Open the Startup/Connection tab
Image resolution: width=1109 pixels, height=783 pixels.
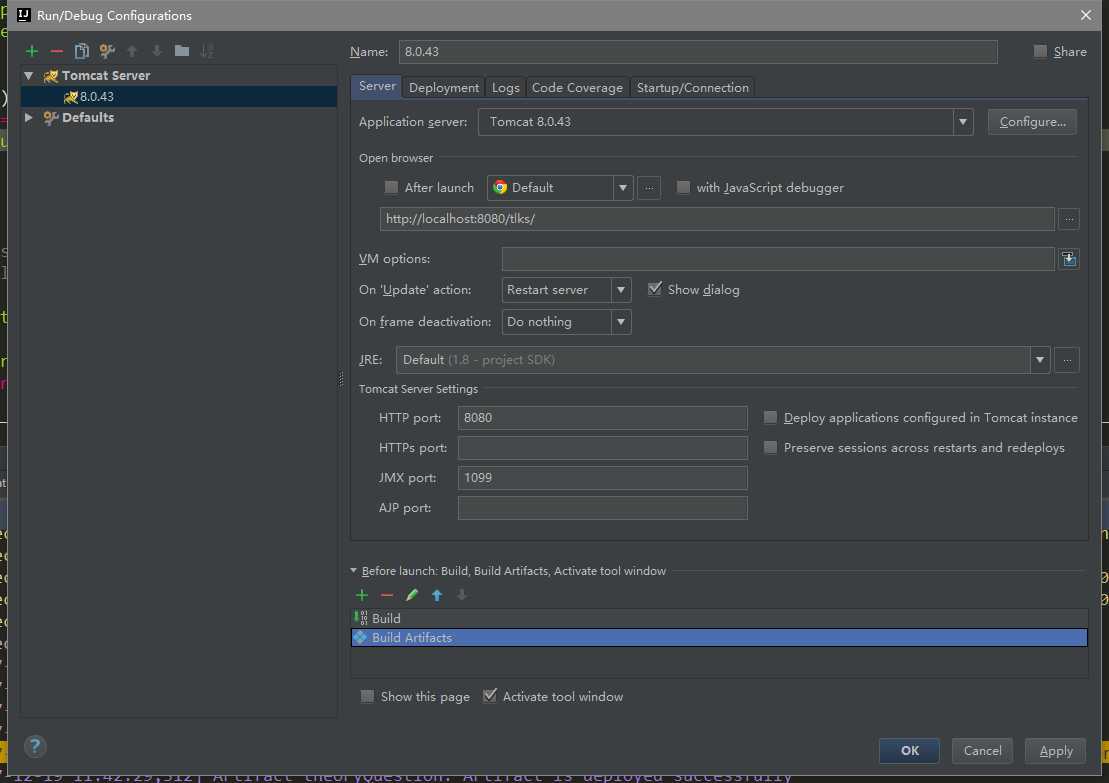coord(692,88)
